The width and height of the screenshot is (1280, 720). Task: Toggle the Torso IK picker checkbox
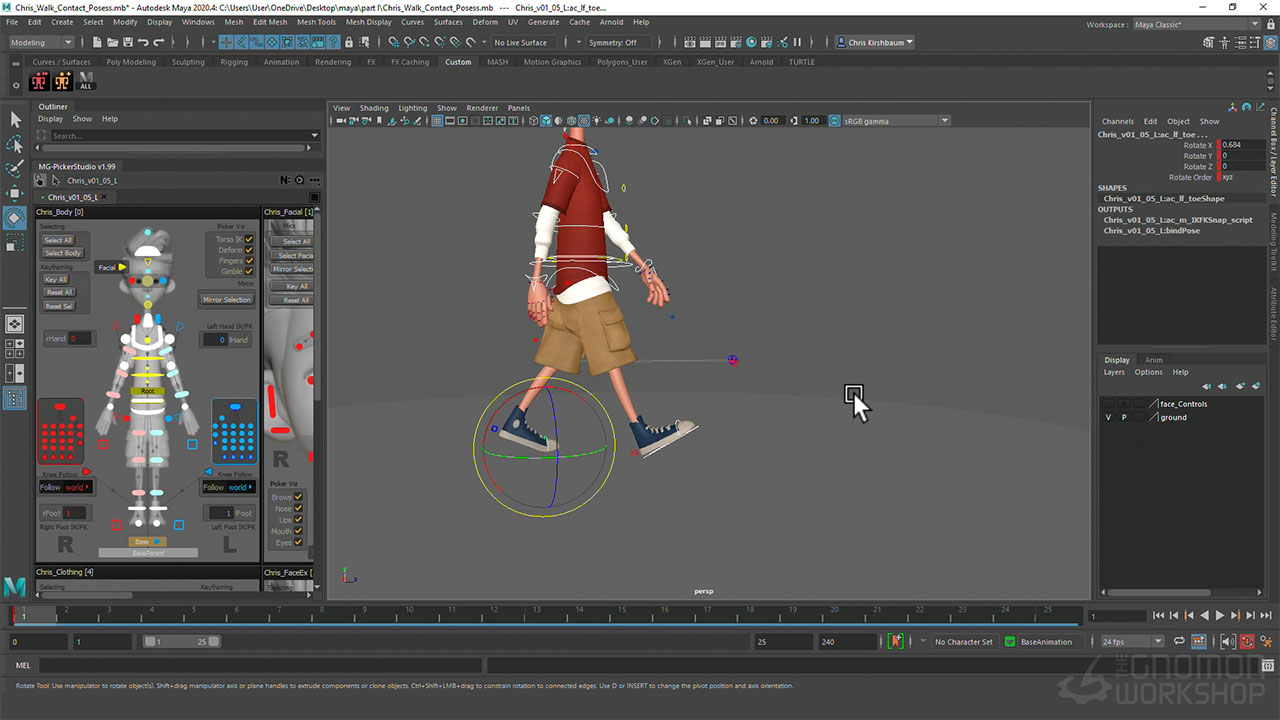[x=249, y=239]
